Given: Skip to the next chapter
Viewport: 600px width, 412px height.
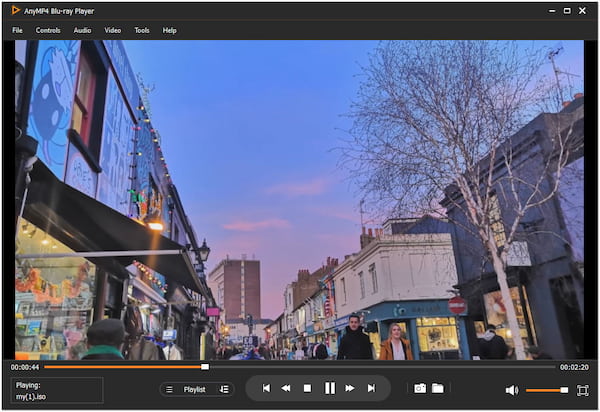Looking at the screenshot, I should 371,388.
